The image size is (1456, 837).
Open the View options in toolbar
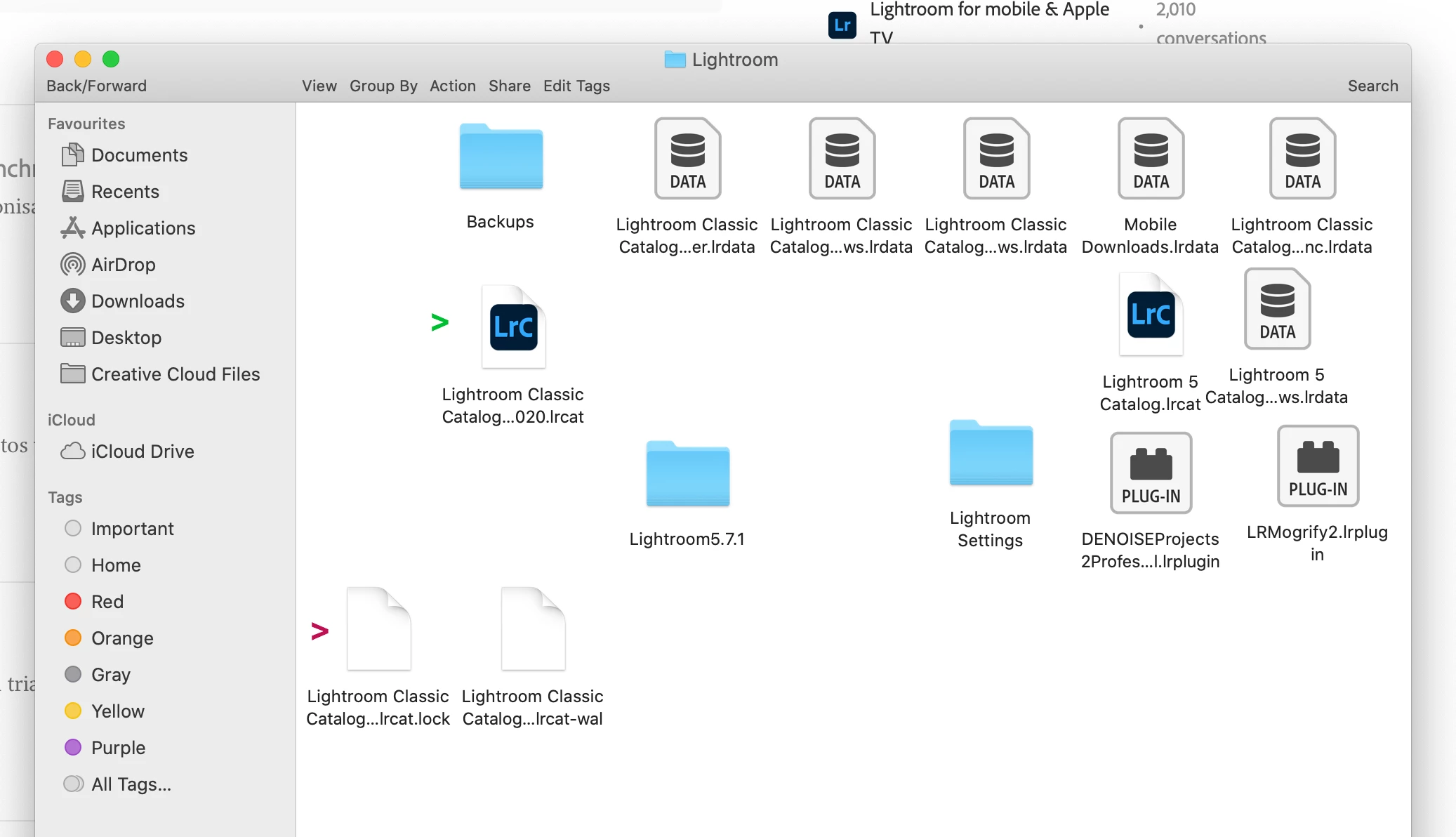[x=319, y=86]
